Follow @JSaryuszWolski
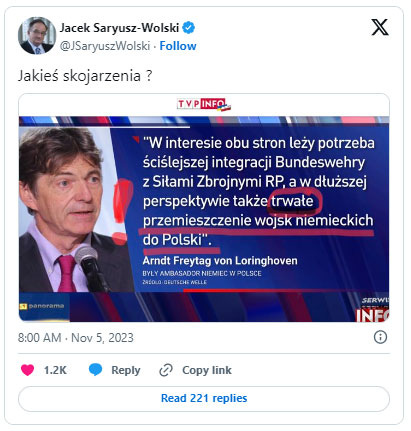Viewport: 411px width, 431px height. click(x=178, y=46)
